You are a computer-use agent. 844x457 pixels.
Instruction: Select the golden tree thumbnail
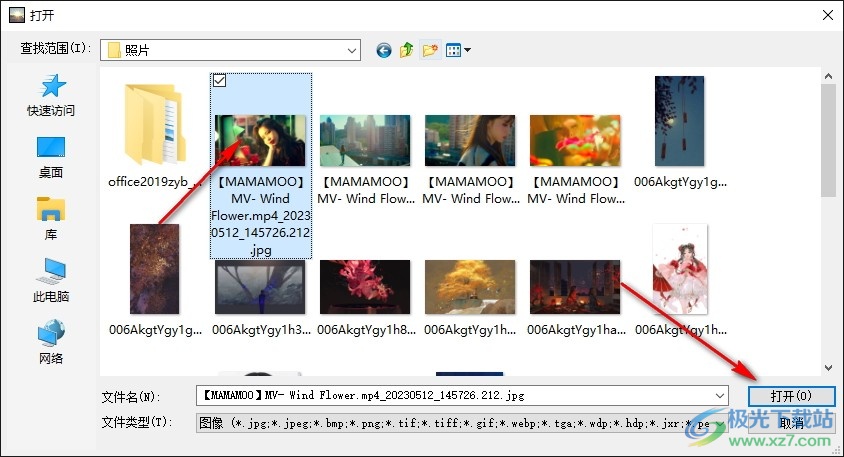pyautogui.click(x=470, y=286)
